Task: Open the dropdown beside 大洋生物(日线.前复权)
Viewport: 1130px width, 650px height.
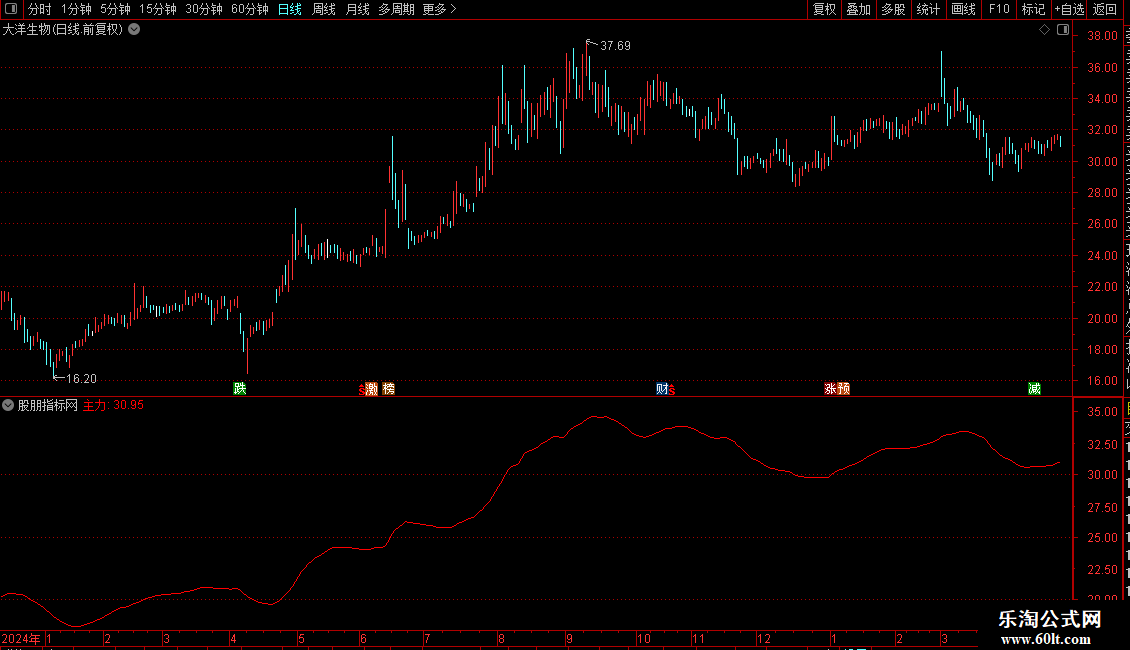Action: pos(134,30)
